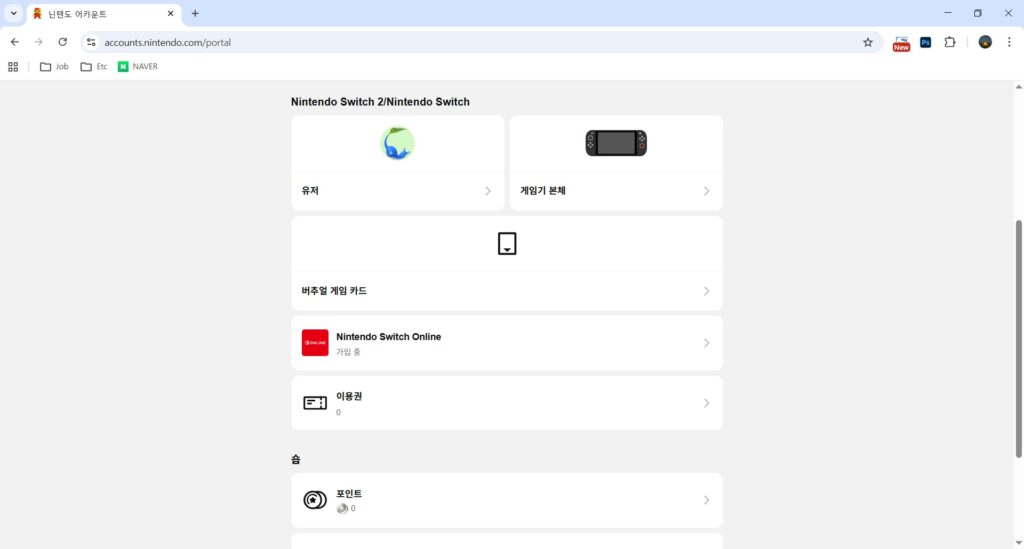Reload the current page
This screenshot has height=549, width=1024.
(63, 42)
